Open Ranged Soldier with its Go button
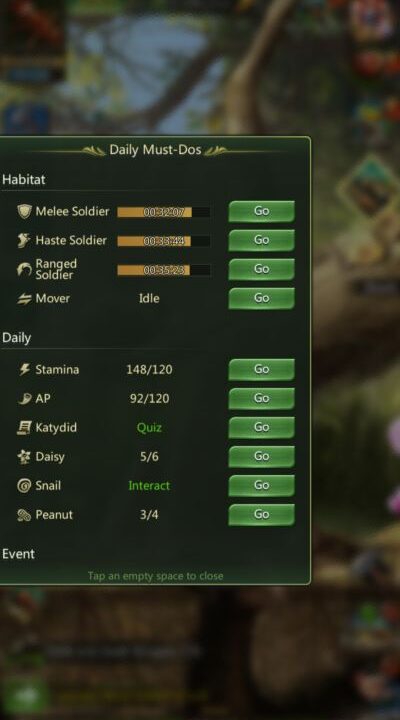This screenshot has height=720, width=400. click(x=261, y=269)
